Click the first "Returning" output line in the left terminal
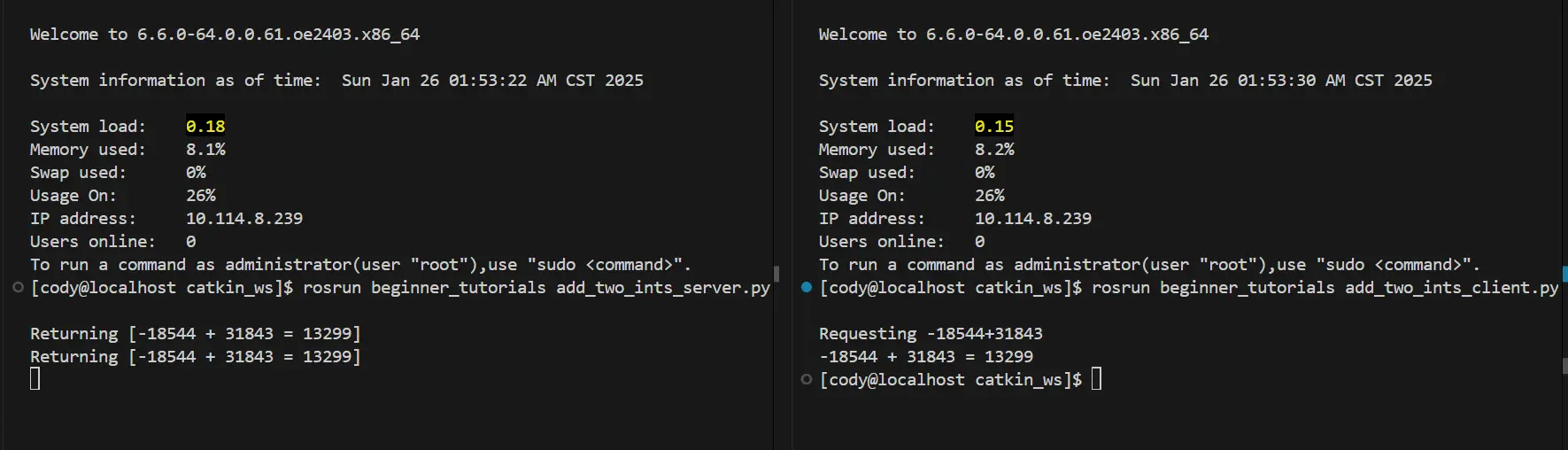Screen dimensions: 1568x450 click(x=195, y=333)
